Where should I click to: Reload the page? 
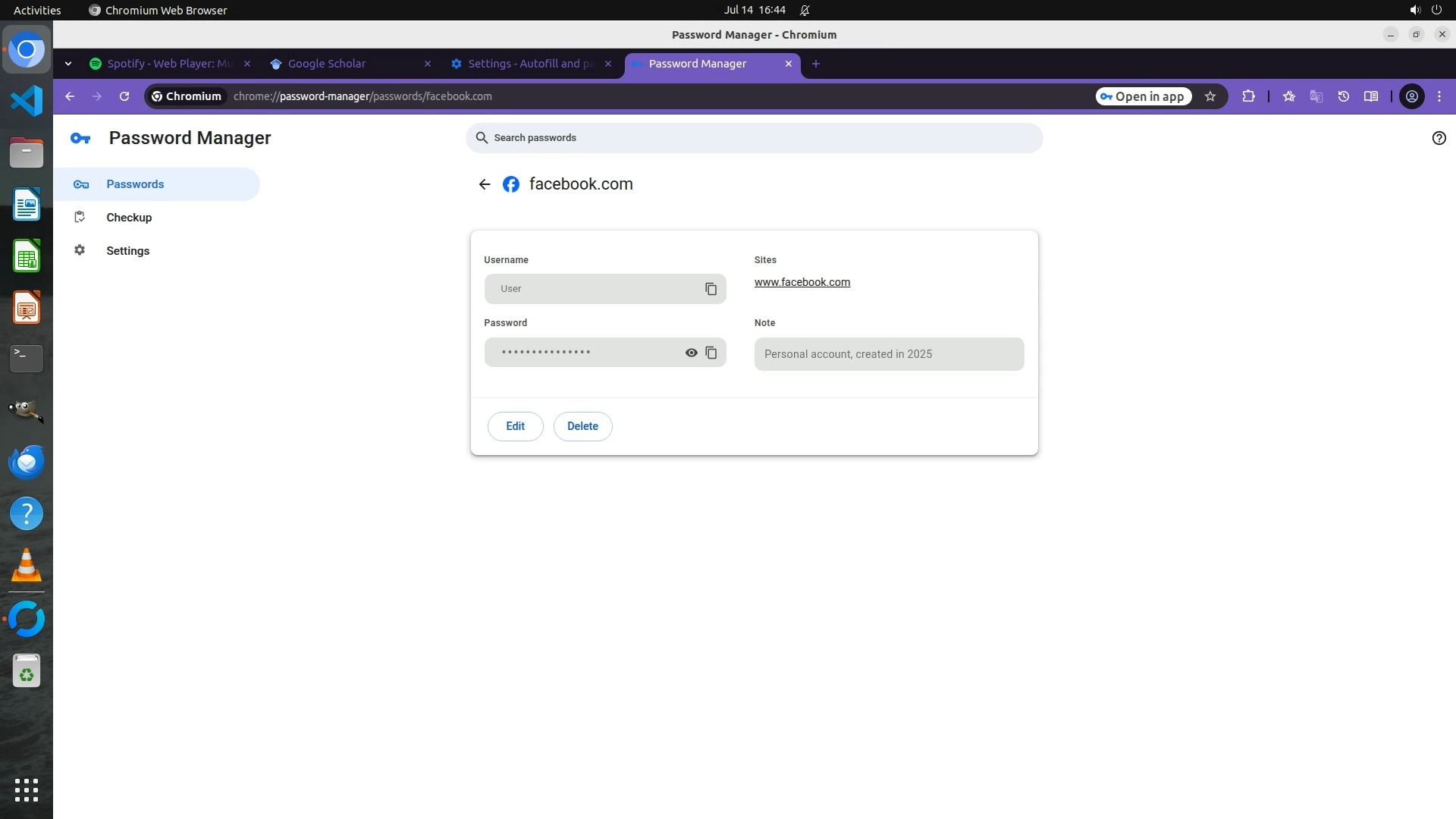click(x=124, y=96)
